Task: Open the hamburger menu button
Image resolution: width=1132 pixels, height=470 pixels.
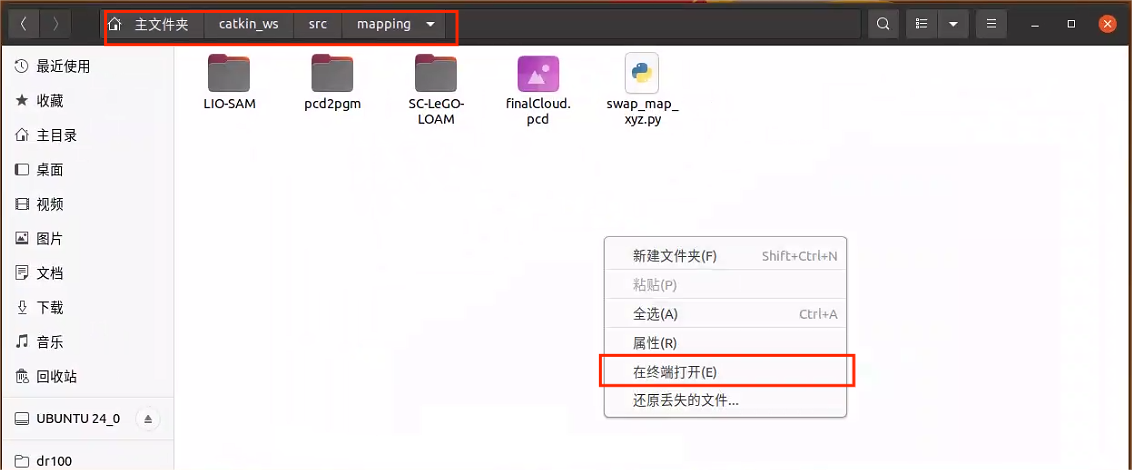Action: pos(991,24)
